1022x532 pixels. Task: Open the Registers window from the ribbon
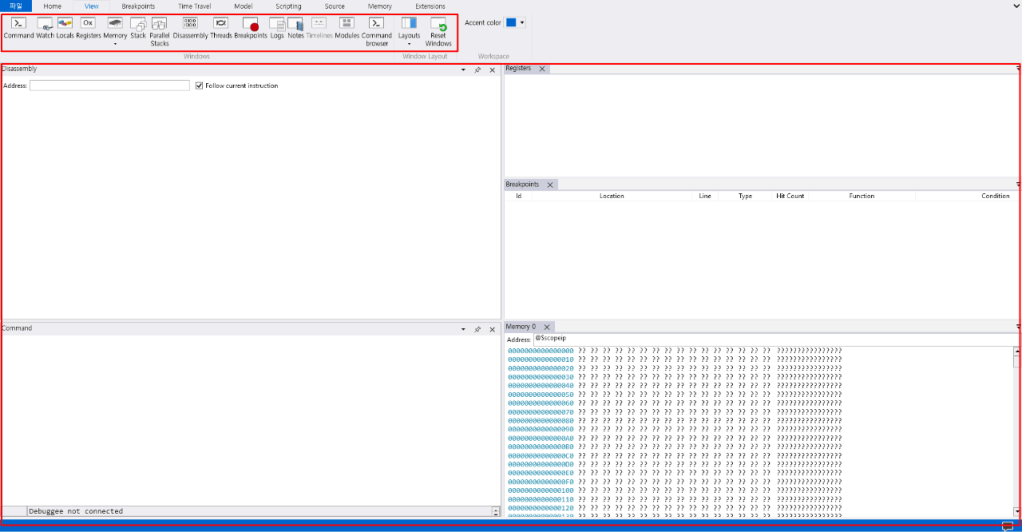[89, 28]
